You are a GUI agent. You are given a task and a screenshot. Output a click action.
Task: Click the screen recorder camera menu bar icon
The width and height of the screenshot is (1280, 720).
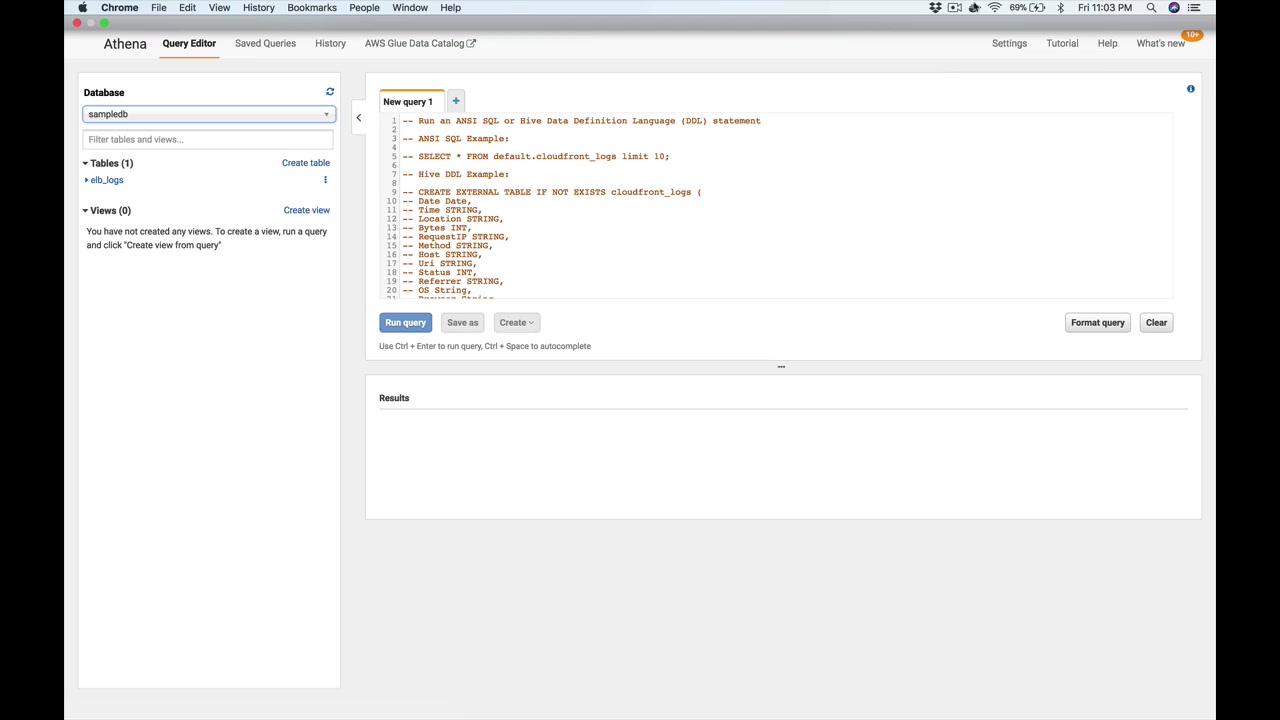[955, 8]
